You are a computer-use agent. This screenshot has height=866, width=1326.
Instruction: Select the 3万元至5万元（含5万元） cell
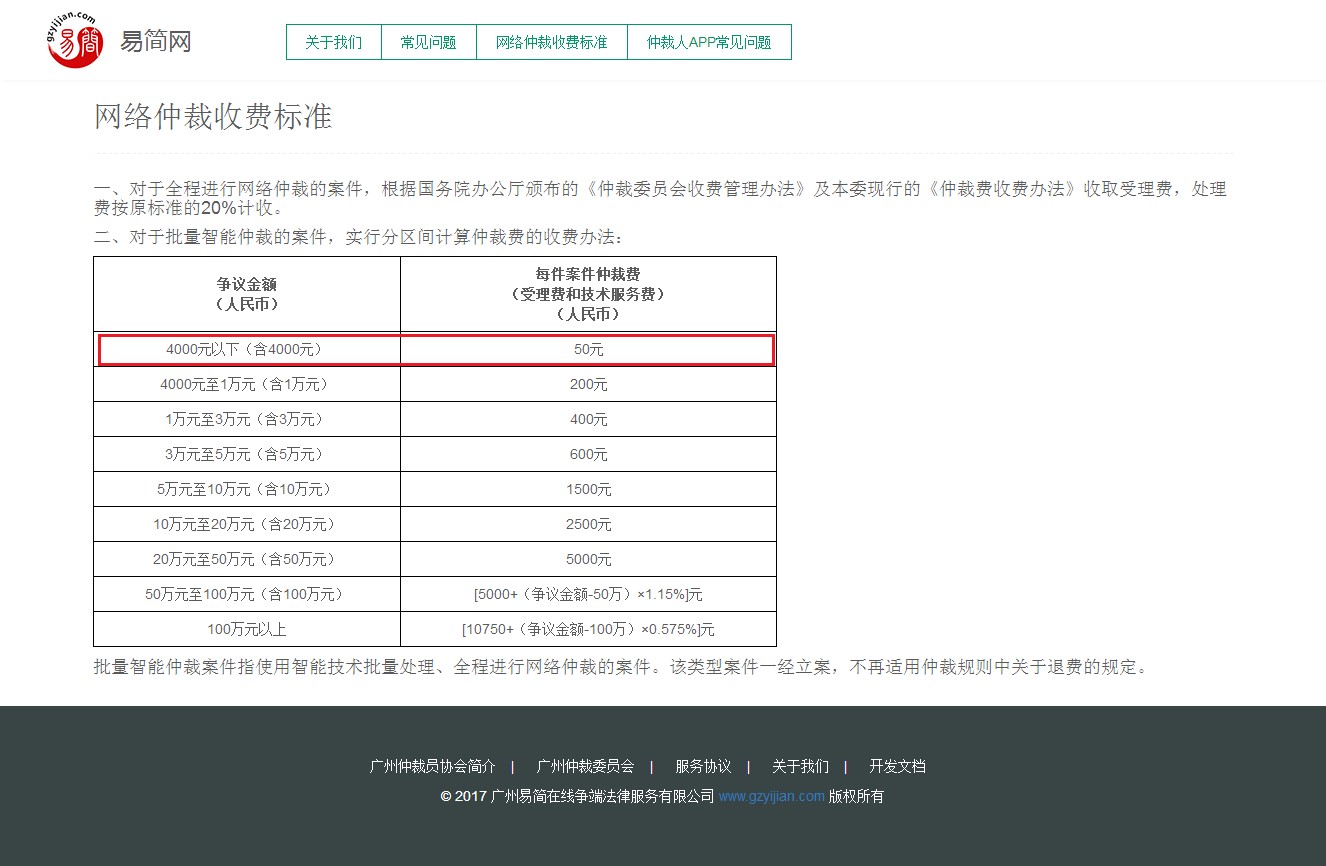247,455
